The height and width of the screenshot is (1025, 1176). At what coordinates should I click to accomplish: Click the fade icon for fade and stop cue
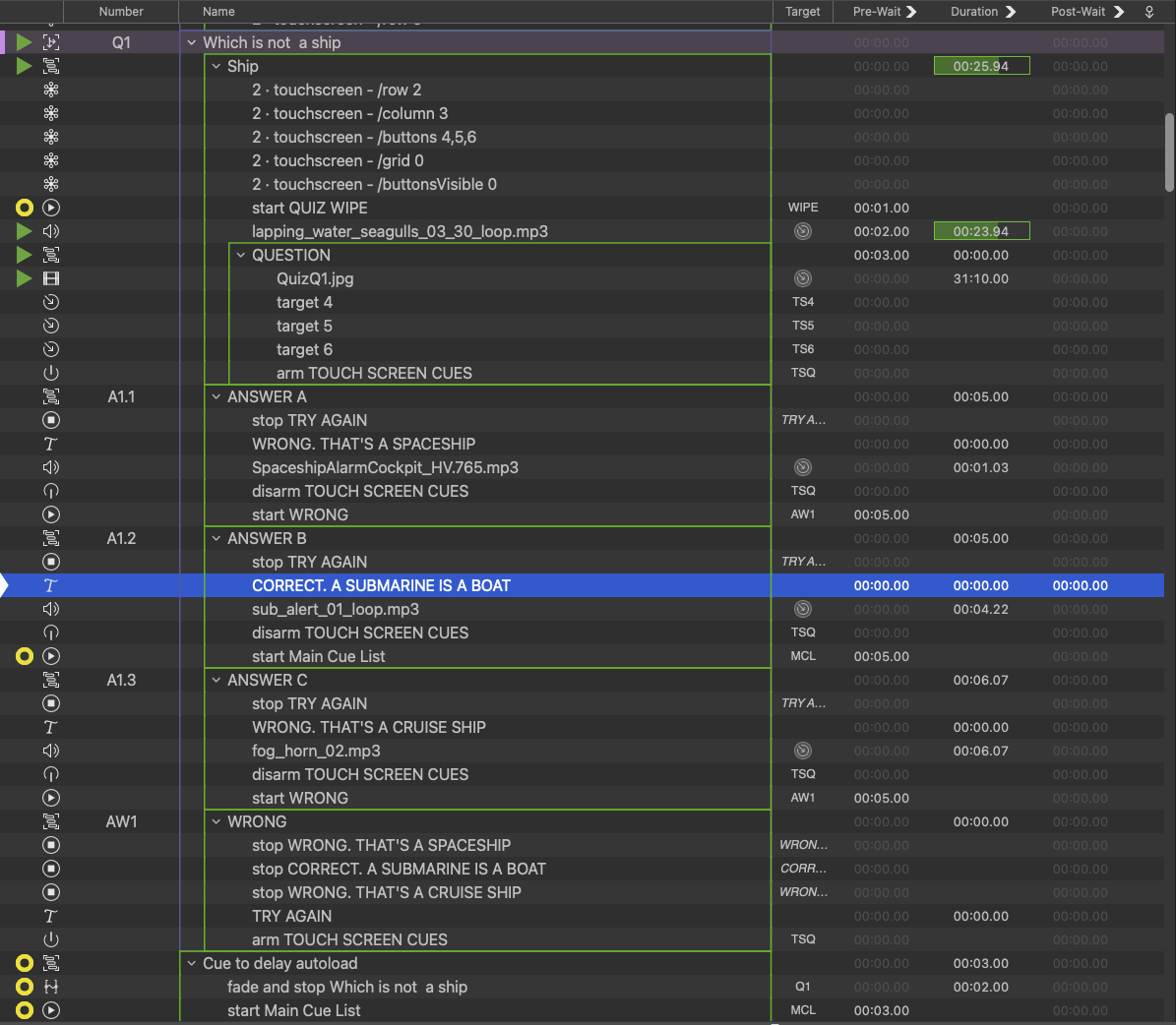(51, 987)
